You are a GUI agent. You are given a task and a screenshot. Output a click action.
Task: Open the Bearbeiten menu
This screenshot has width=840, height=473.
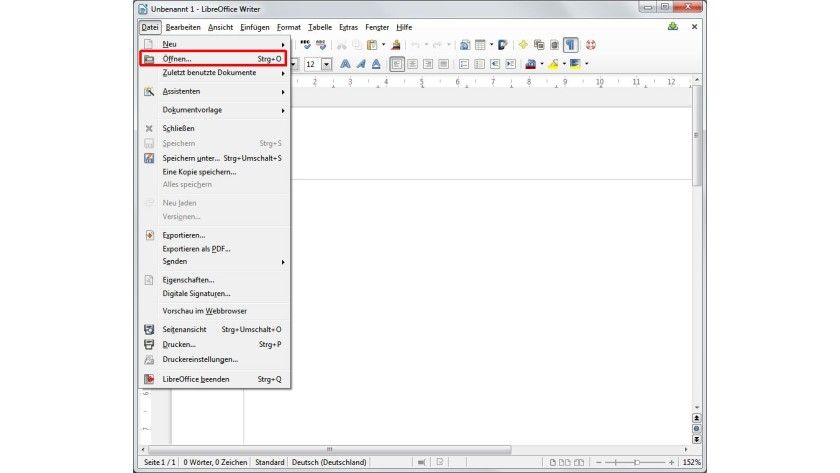click(x=183, y=27)
